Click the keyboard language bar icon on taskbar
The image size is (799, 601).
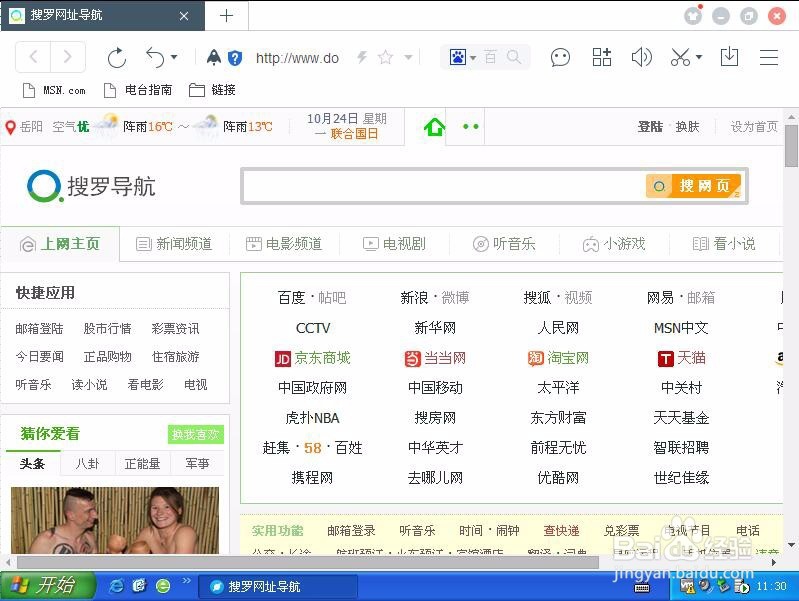[x=642, y=588]
